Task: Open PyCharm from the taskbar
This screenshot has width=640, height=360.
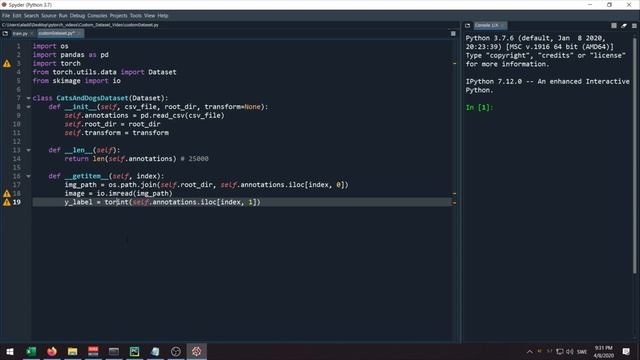Action: pos(135,351)
